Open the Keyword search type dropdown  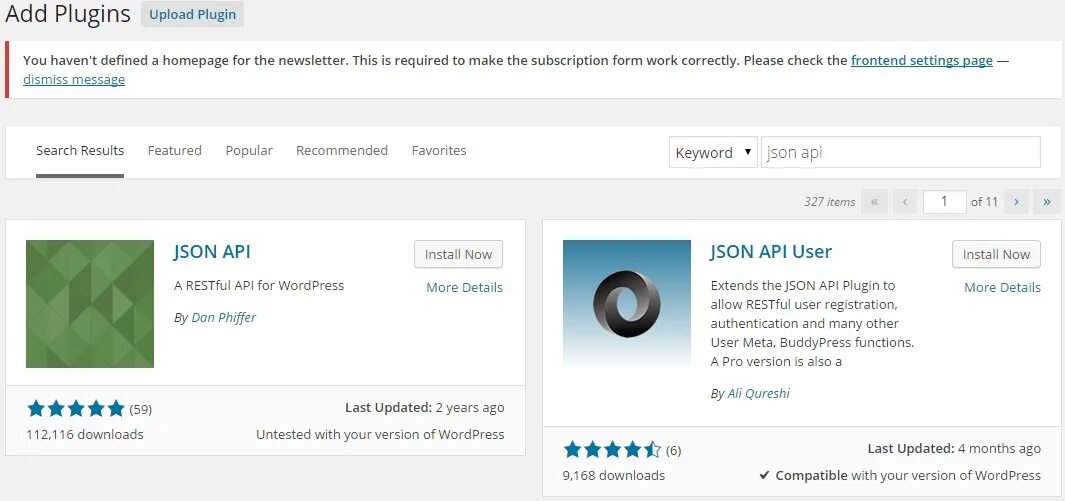pos(713,152)
